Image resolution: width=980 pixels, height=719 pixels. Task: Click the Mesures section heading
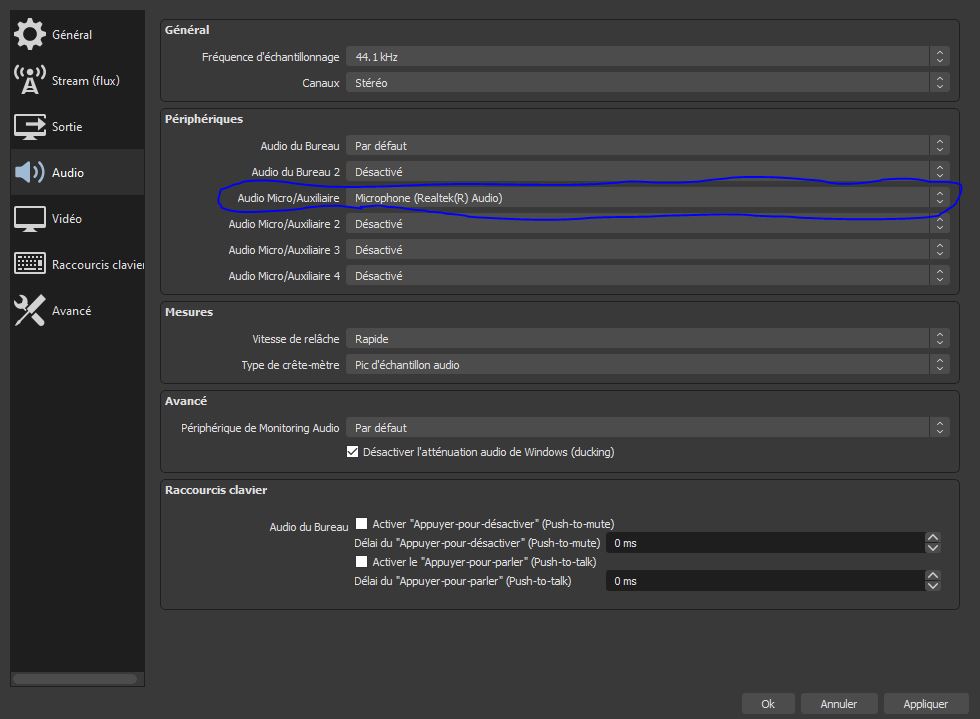[x=189, y=312]
